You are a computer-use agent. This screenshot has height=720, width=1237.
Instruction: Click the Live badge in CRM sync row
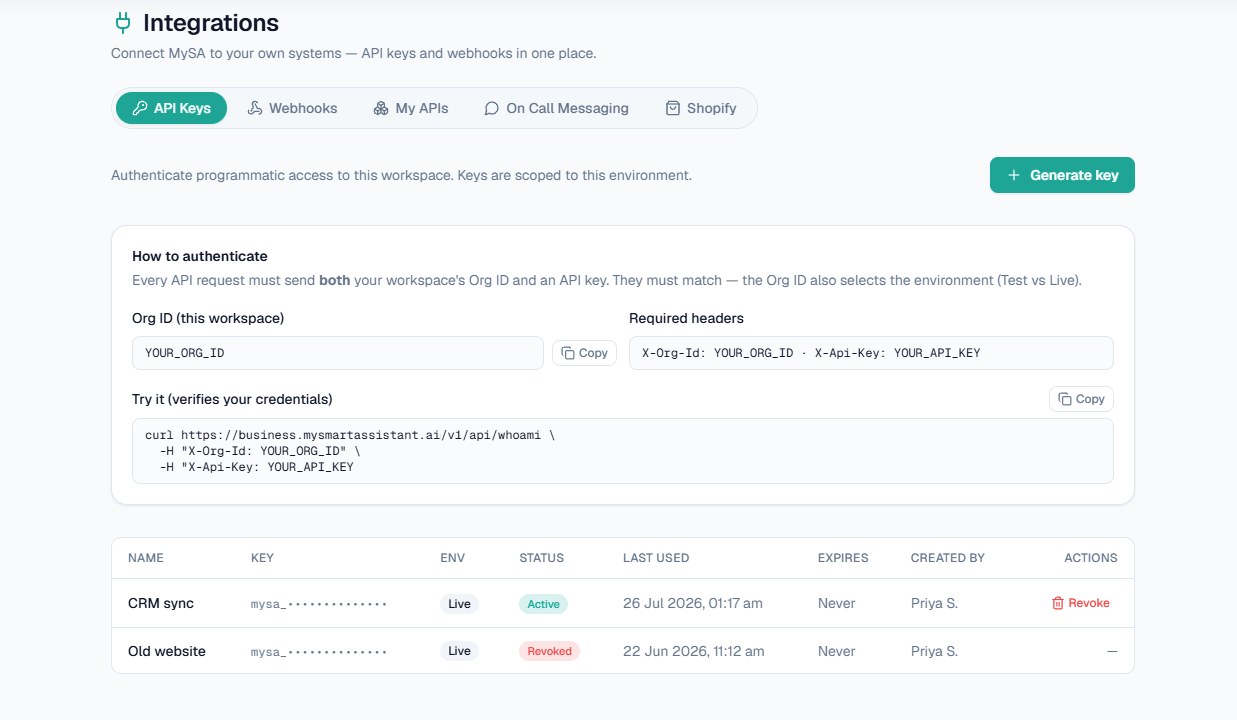tap(459, 604)
